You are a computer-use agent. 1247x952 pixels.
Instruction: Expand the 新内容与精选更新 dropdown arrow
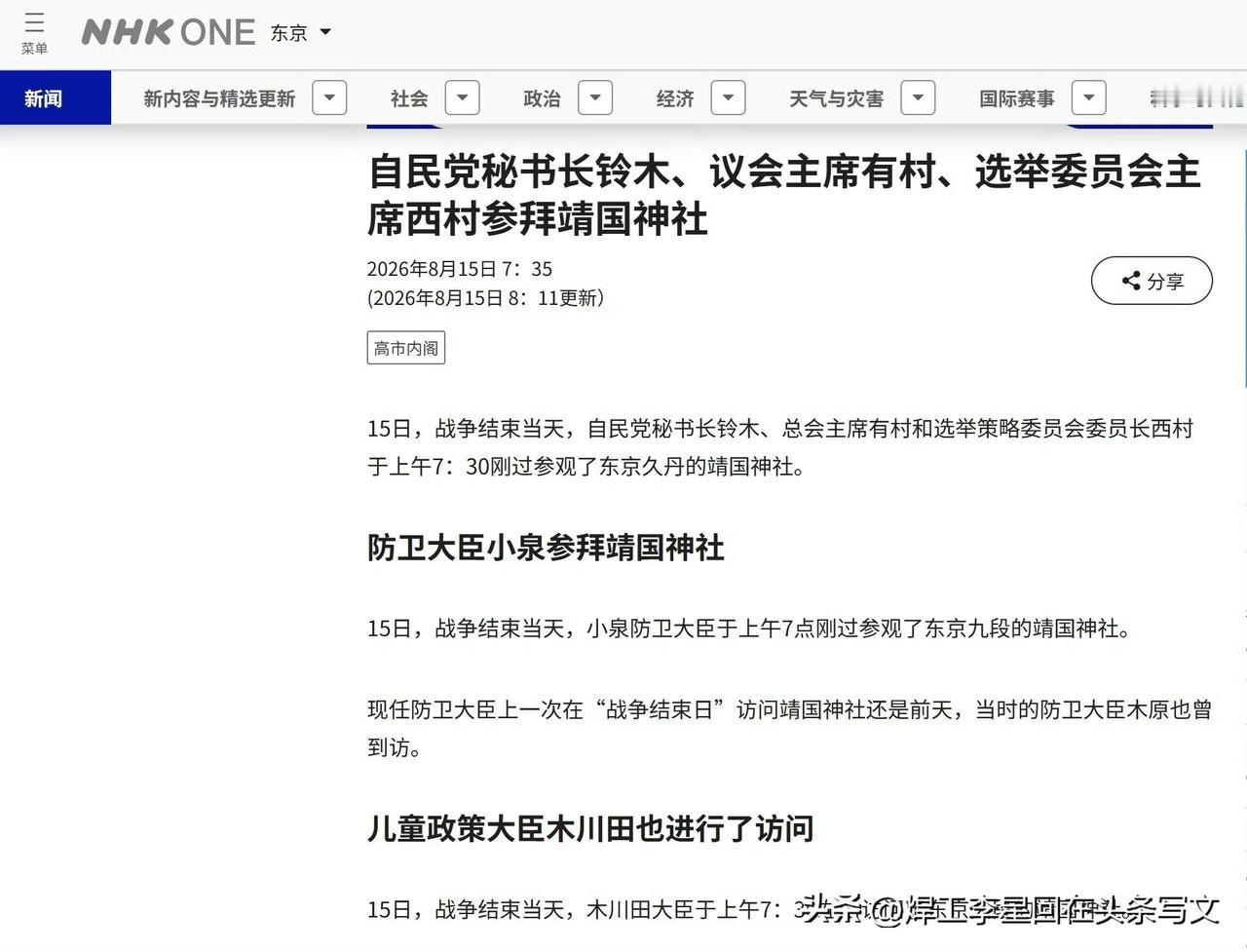click(329, 97)
